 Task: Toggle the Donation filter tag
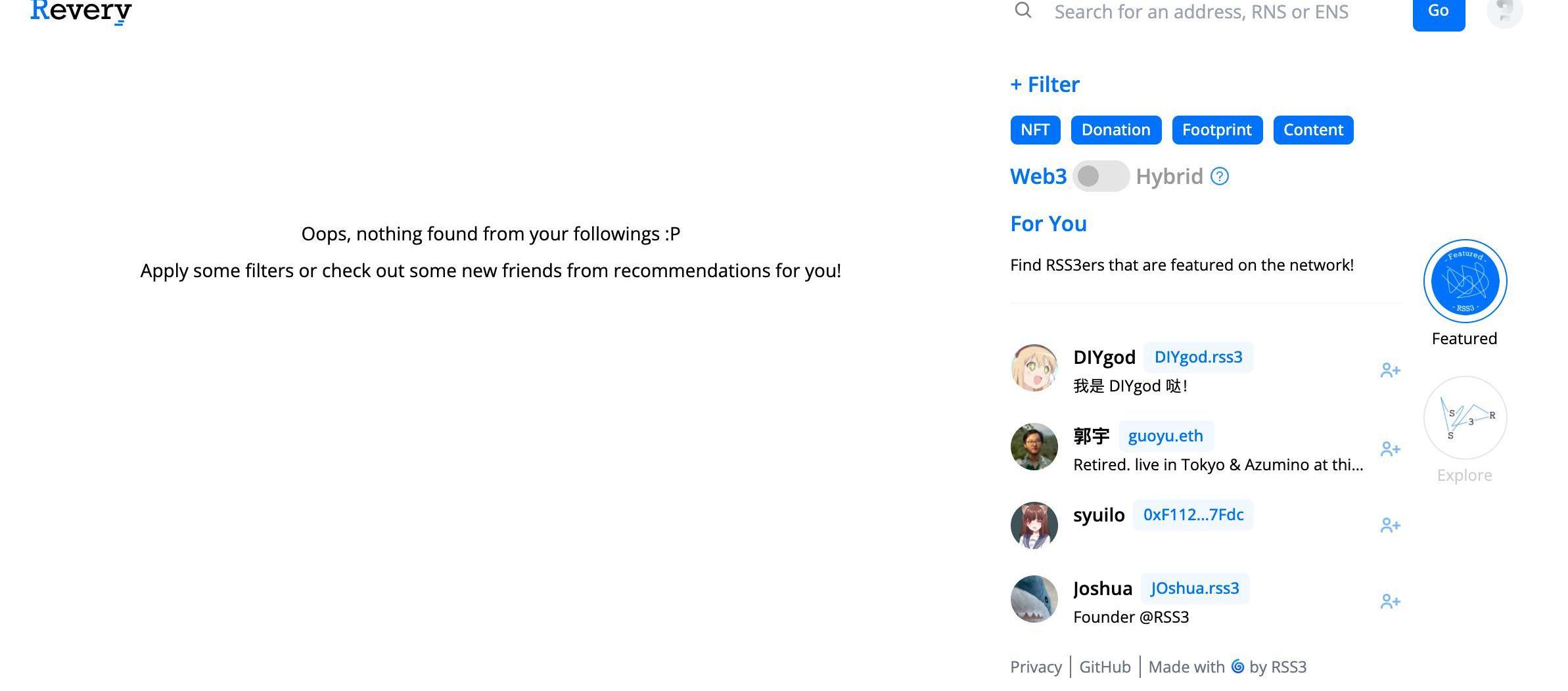pyautogui.click(x=1116, y=130)
